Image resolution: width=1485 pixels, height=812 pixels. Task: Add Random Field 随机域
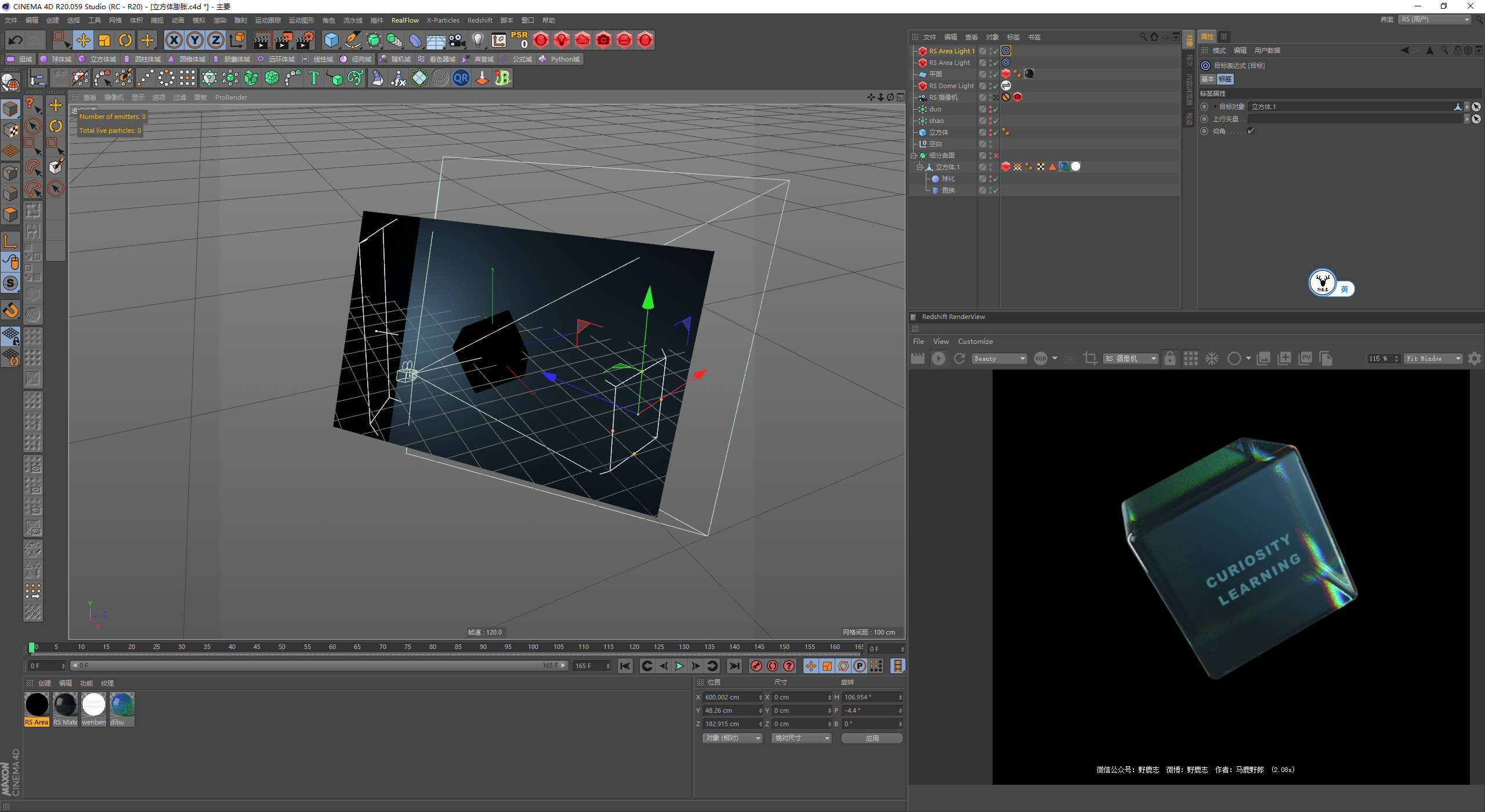pyautogui.click(x=395, y=59)
